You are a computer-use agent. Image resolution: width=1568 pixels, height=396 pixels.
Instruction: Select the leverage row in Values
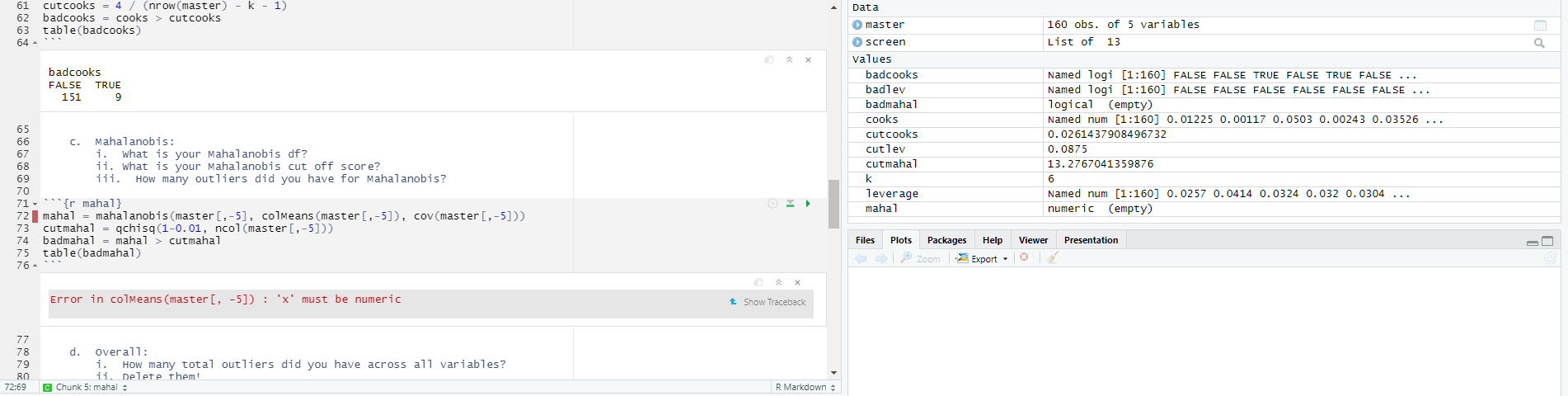(1204, 194)
